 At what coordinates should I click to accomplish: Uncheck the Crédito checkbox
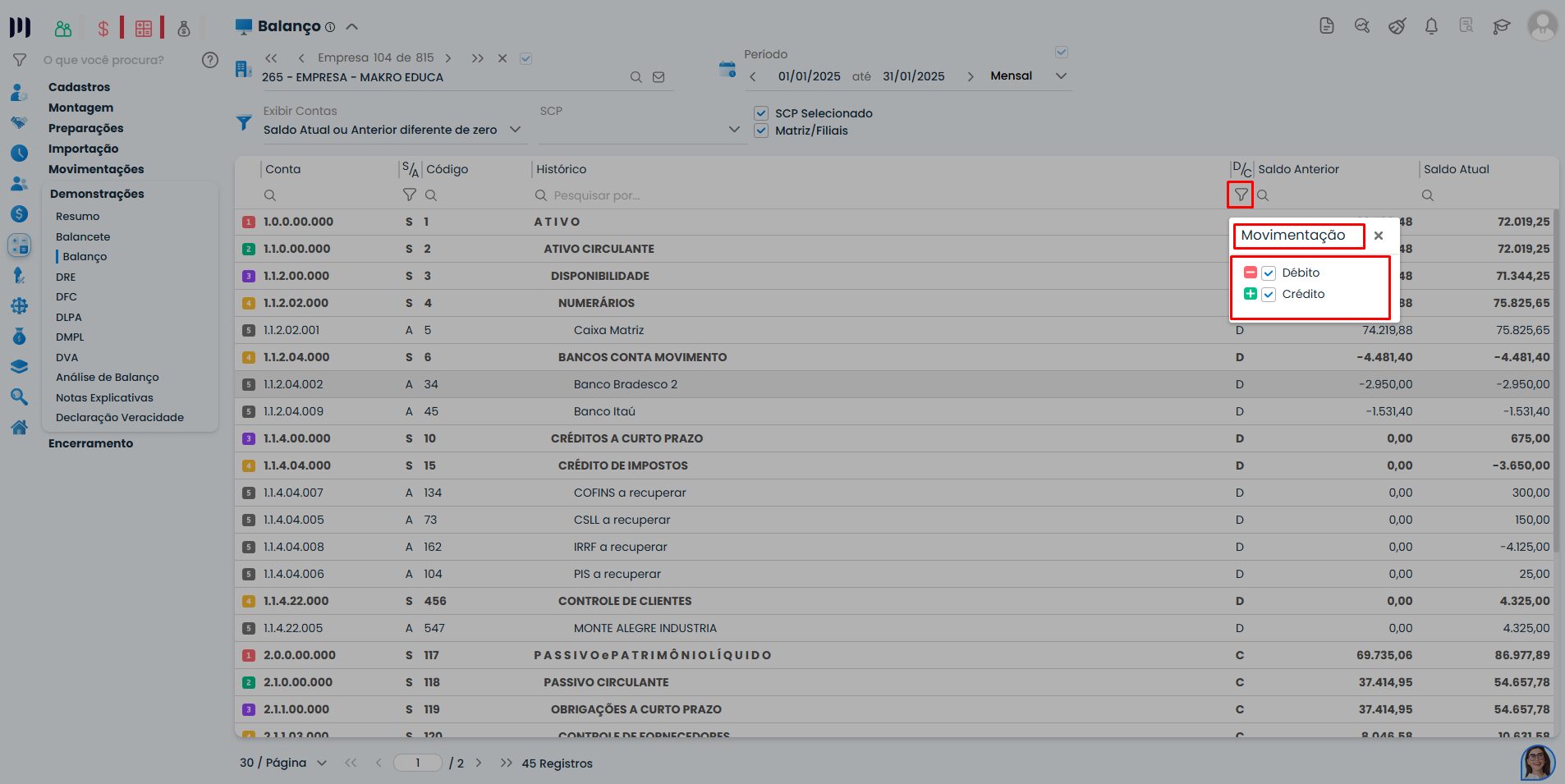(1269, 295)
